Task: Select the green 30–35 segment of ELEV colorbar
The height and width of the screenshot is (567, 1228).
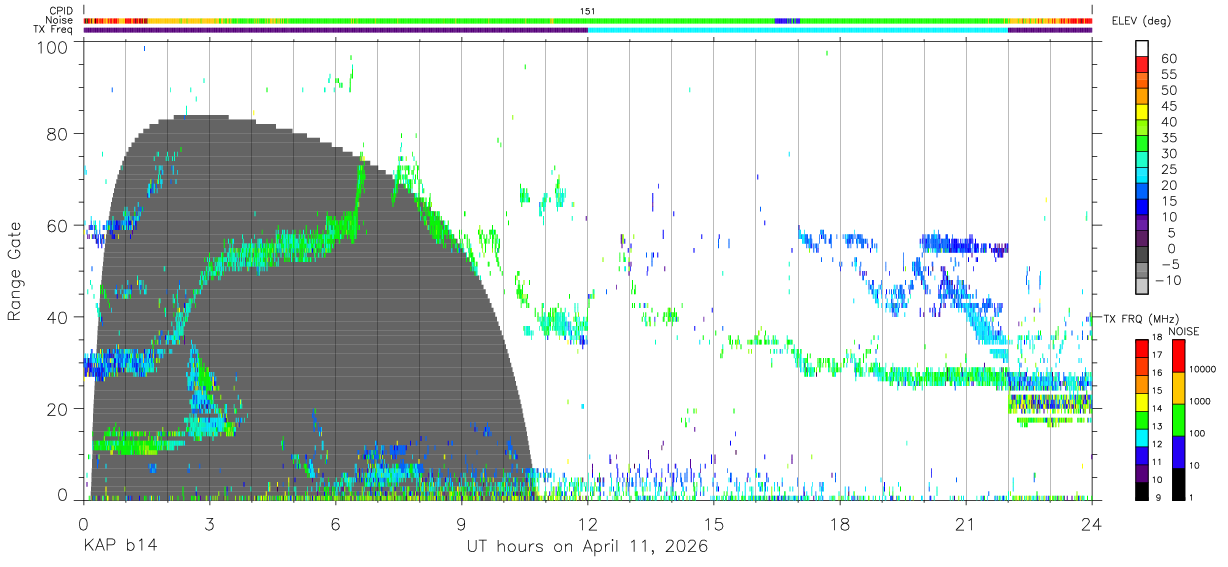Action: coord(1142,145)
